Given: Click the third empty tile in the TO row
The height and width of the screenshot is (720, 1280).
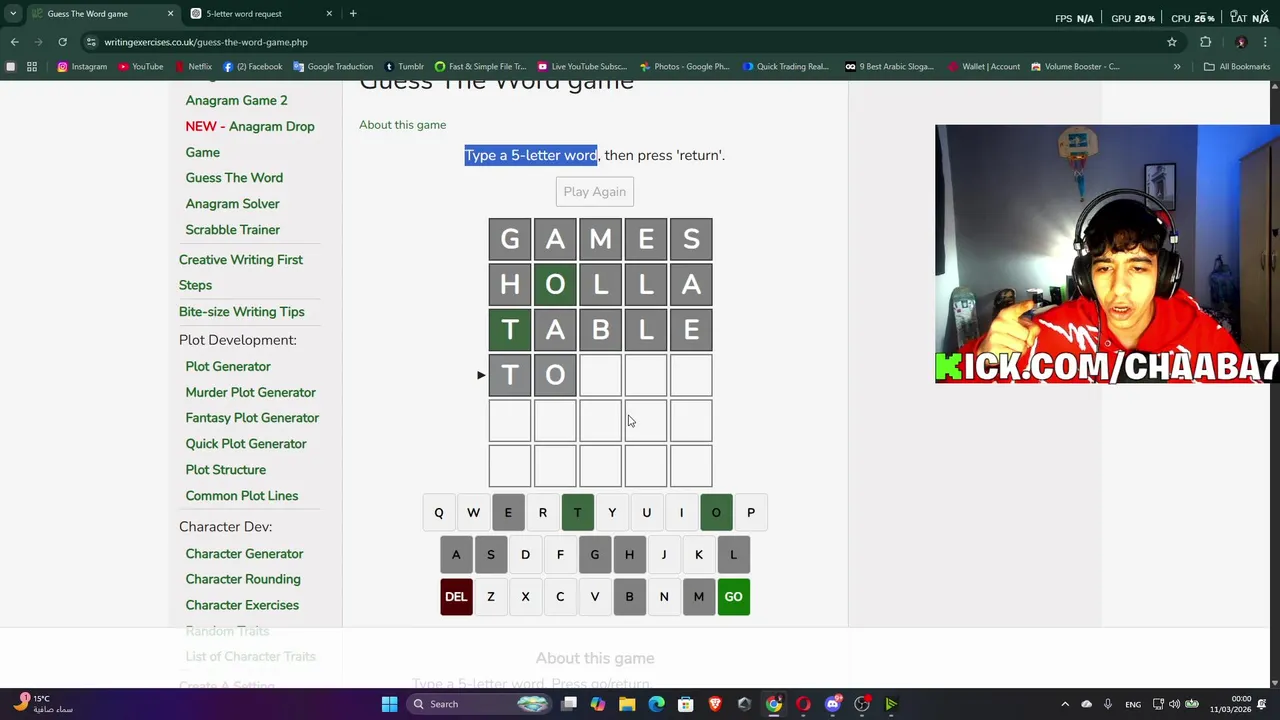Looking at the screenshot, I should [x=691, y=375].
